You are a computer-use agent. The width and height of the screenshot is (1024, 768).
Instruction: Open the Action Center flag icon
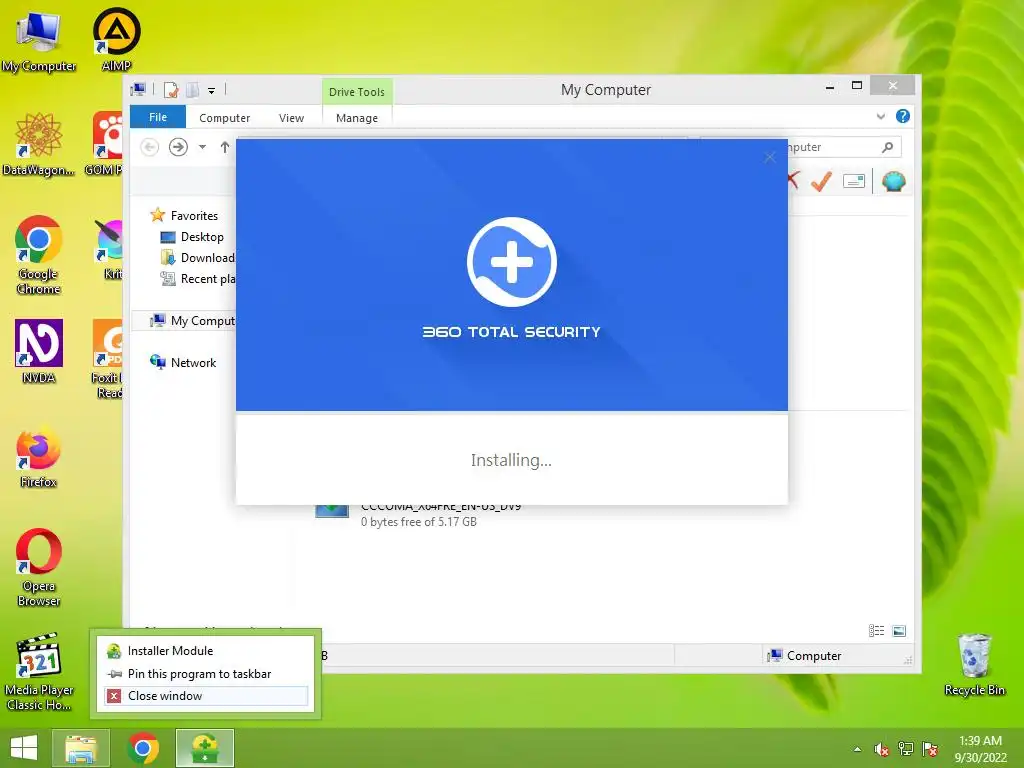point(930,749)
